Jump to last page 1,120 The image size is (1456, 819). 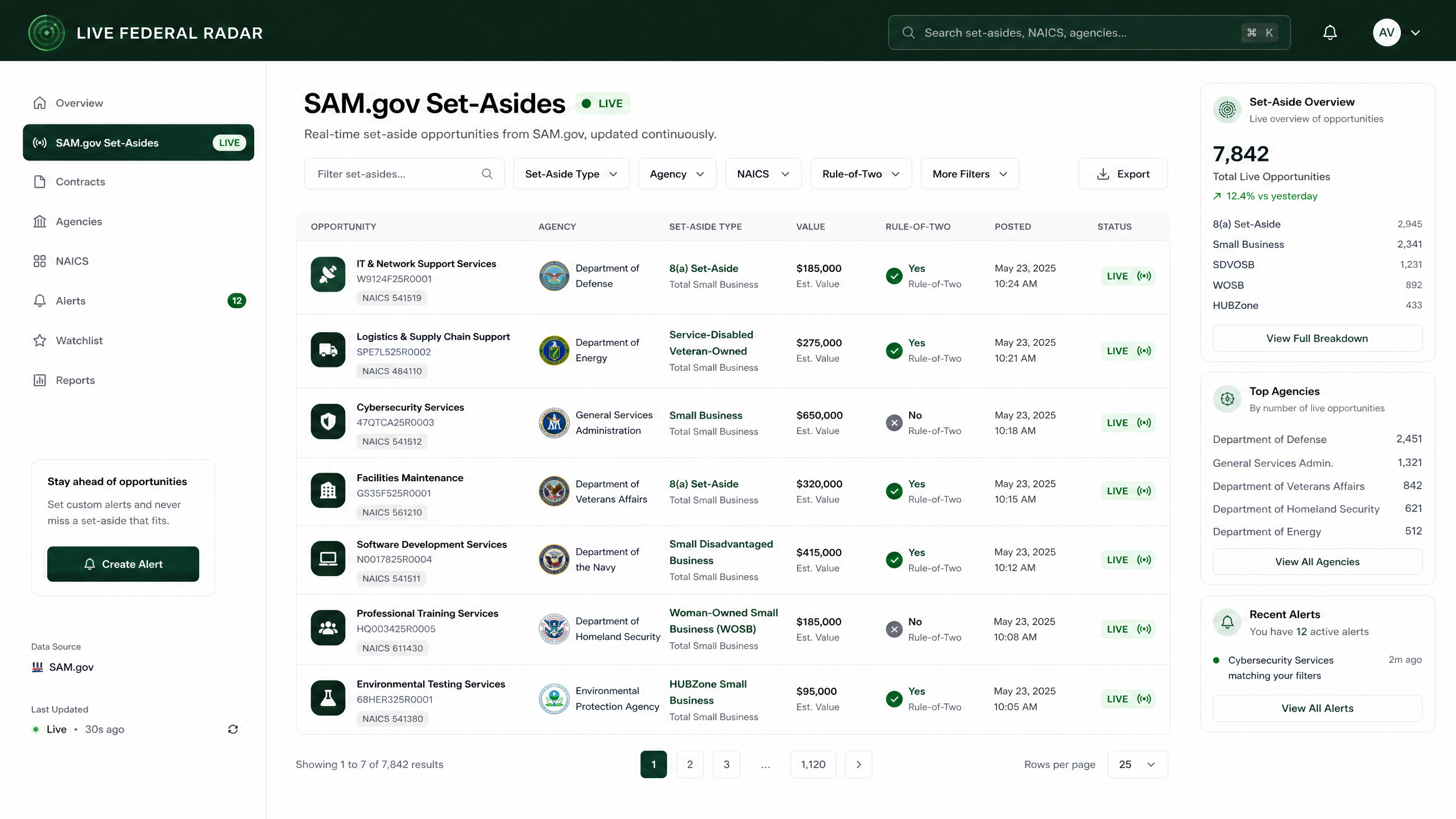[813, 764]
